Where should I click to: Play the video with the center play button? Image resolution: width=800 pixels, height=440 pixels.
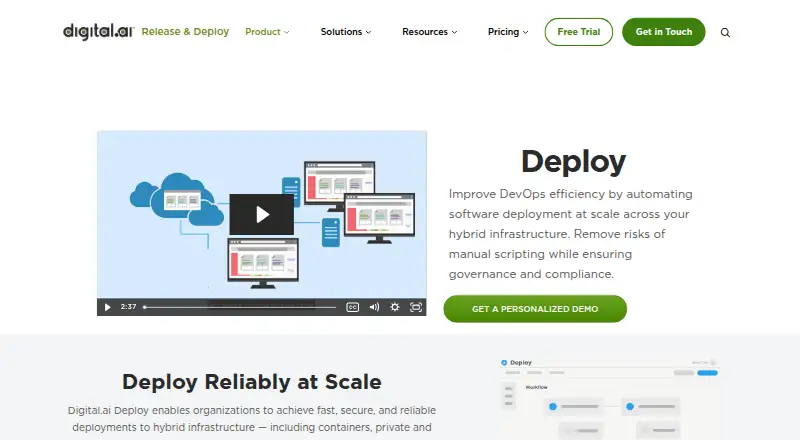click(262, 214)
